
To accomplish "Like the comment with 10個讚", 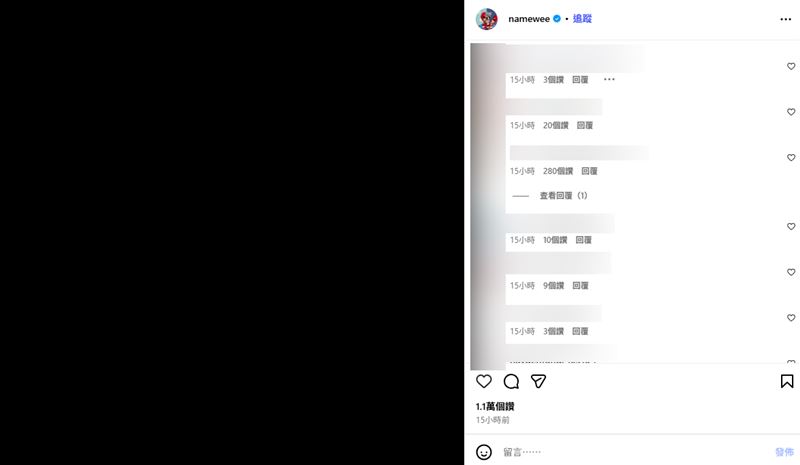I will tap(791, 227).
